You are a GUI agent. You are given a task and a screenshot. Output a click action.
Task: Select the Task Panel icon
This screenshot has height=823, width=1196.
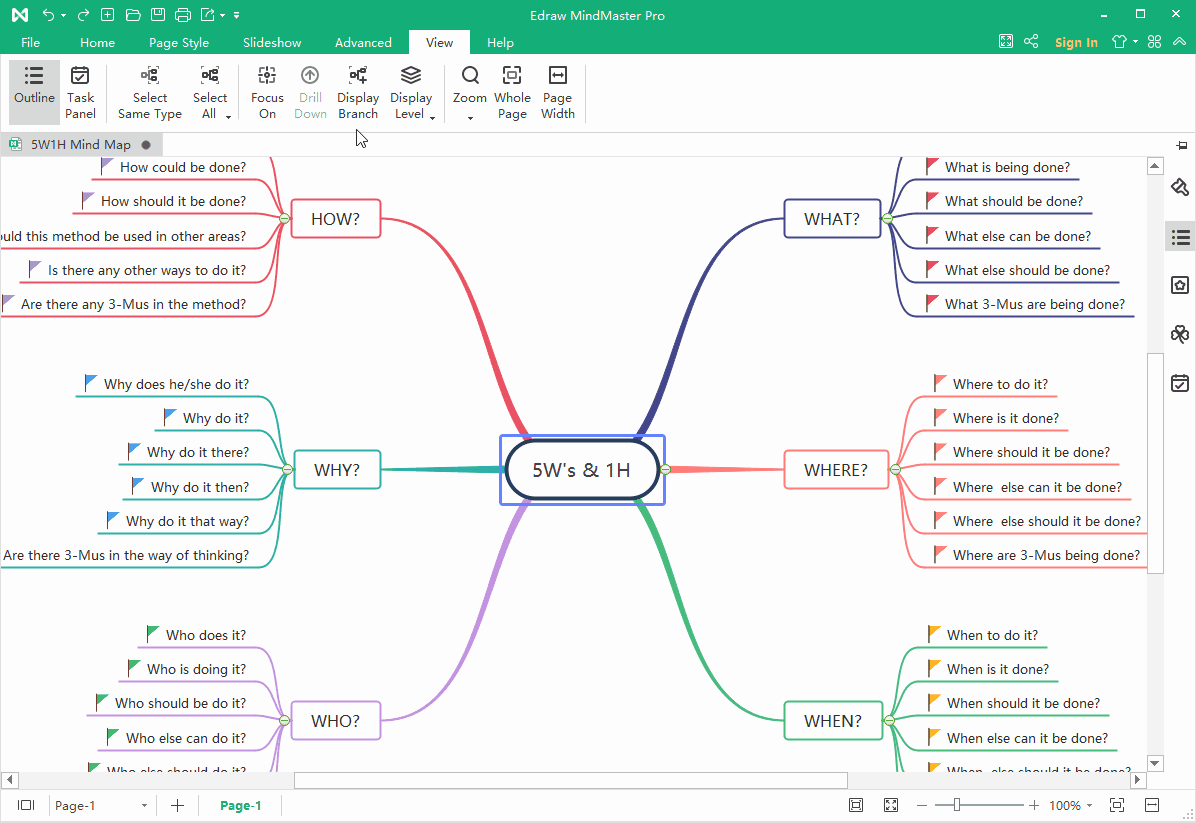[80, 88]
